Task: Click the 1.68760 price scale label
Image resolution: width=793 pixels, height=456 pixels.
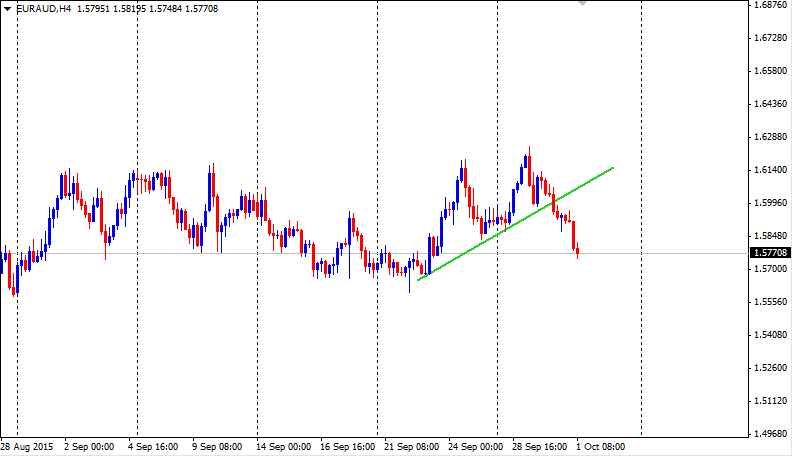Action: click(770, 5)
